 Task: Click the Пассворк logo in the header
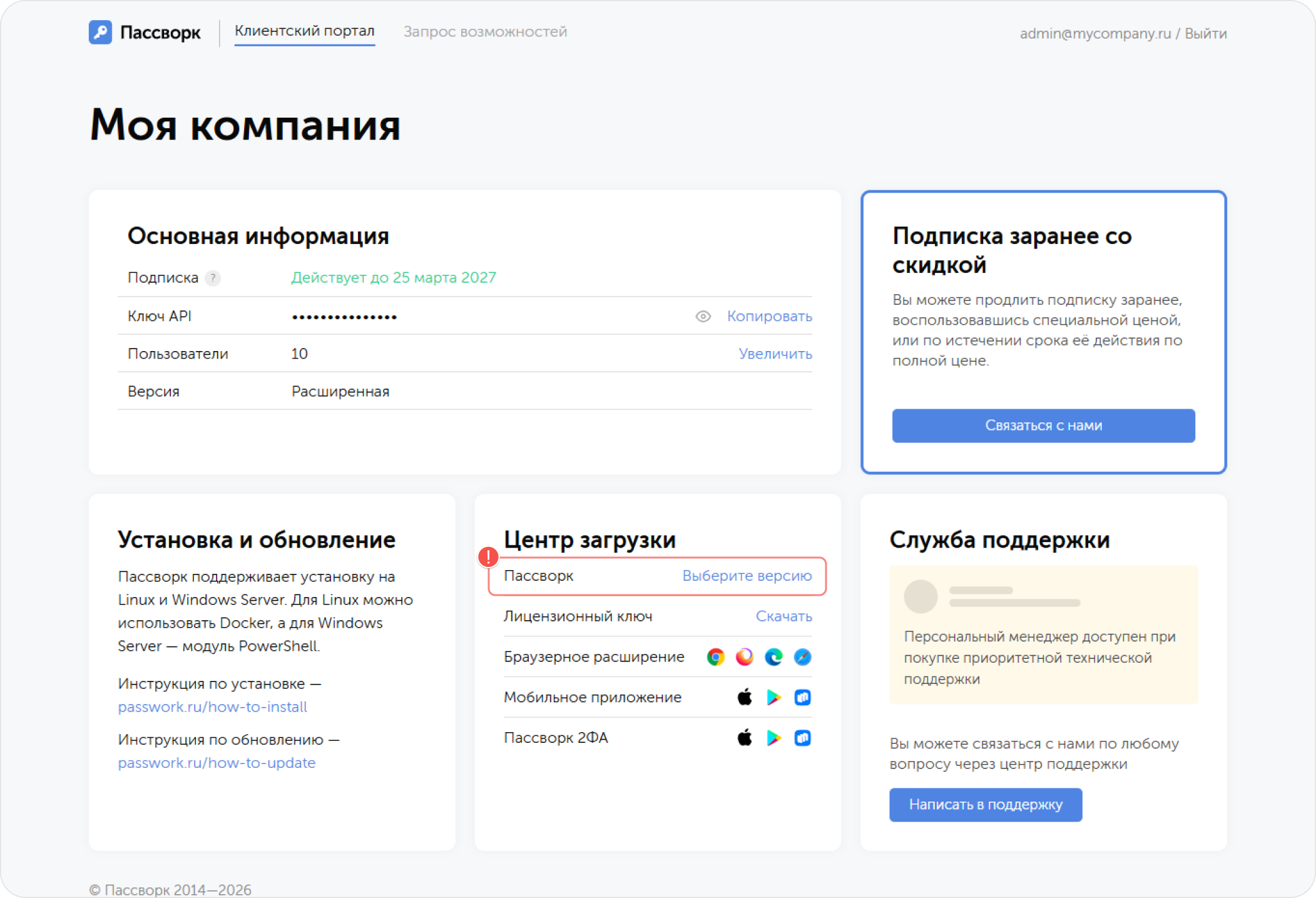[145, 32]
